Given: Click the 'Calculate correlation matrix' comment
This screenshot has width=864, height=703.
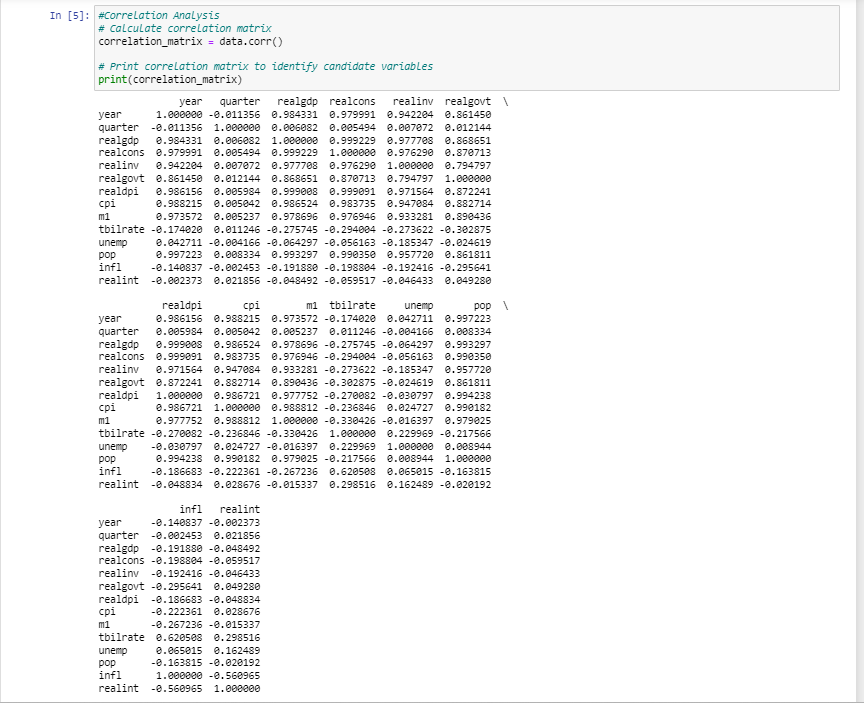Looking at the screenshot, I should pyautogui.click(x=185, y=28).
